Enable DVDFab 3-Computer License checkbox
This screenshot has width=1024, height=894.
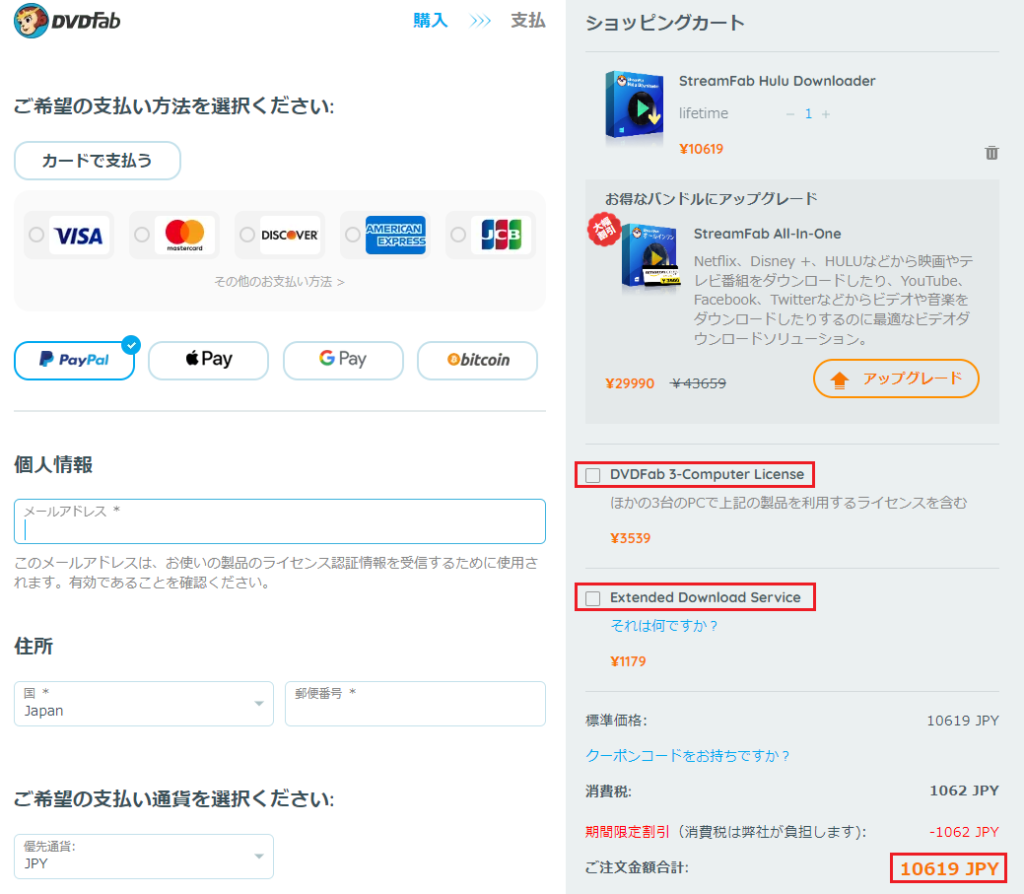pos(593,475)
